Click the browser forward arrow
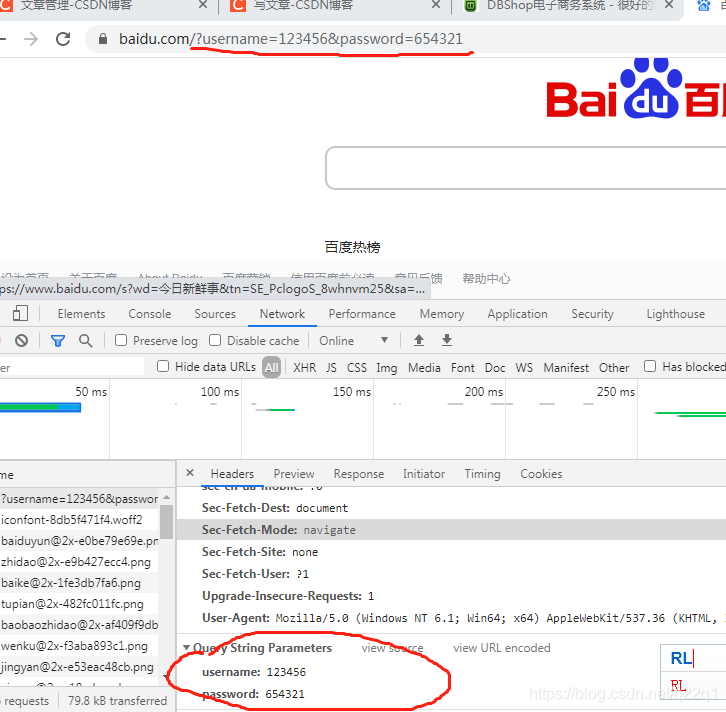This screenshot has height=712, width=726. click(x=31, y=39)
